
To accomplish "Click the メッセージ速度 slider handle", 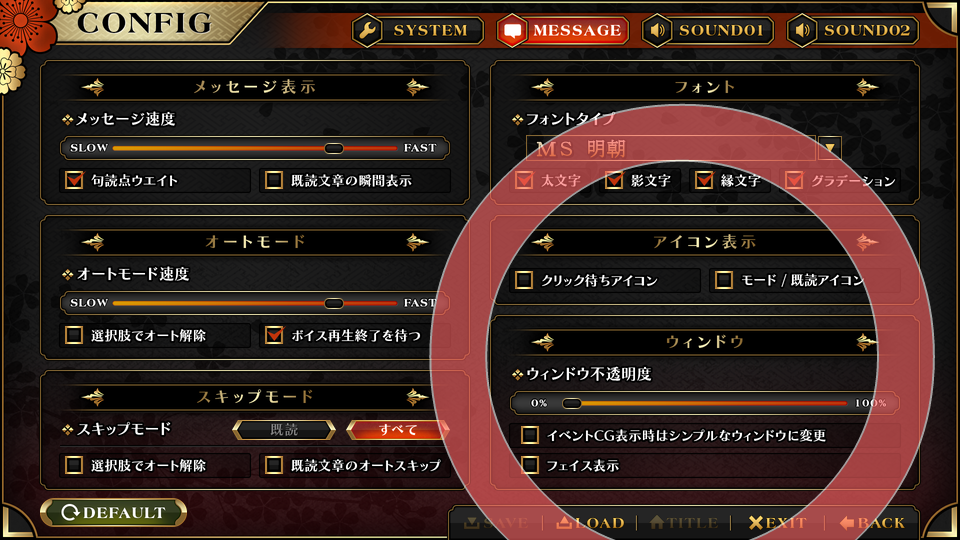I will [x=334, y=148].
